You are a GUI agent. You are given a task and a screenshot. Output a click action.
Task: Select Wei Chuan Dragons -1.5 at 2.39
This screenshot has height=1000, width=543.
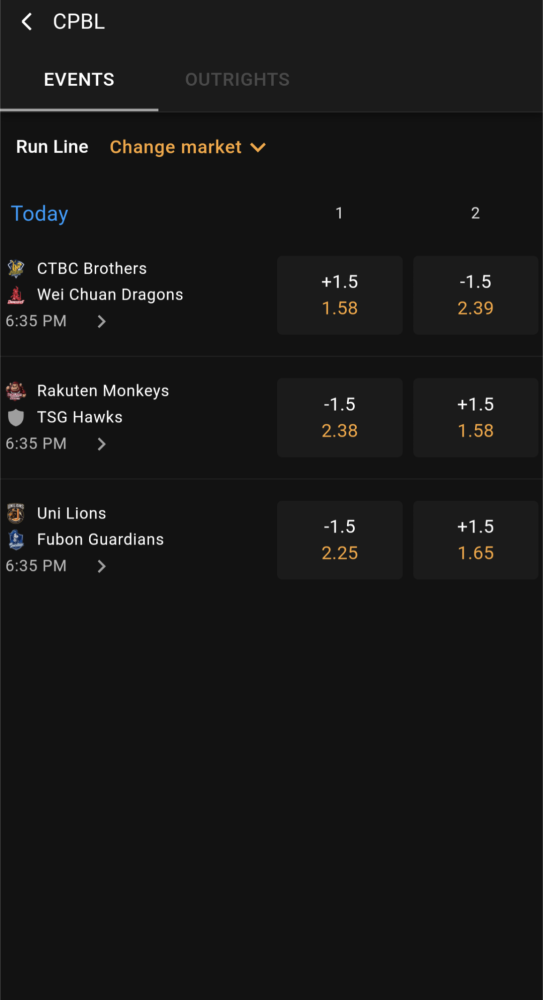(475, 295)
